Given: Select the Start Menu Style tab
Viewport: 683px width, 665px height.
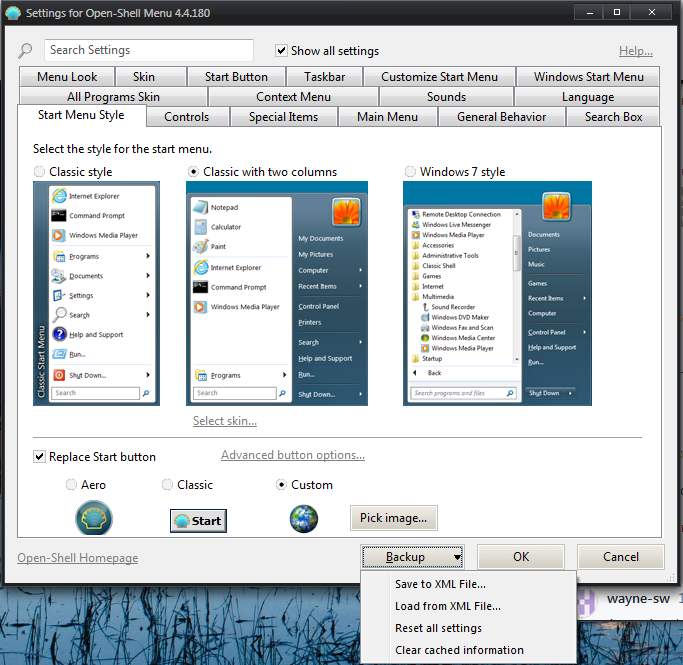Looking at the screenshot, I should click(81, 115).
